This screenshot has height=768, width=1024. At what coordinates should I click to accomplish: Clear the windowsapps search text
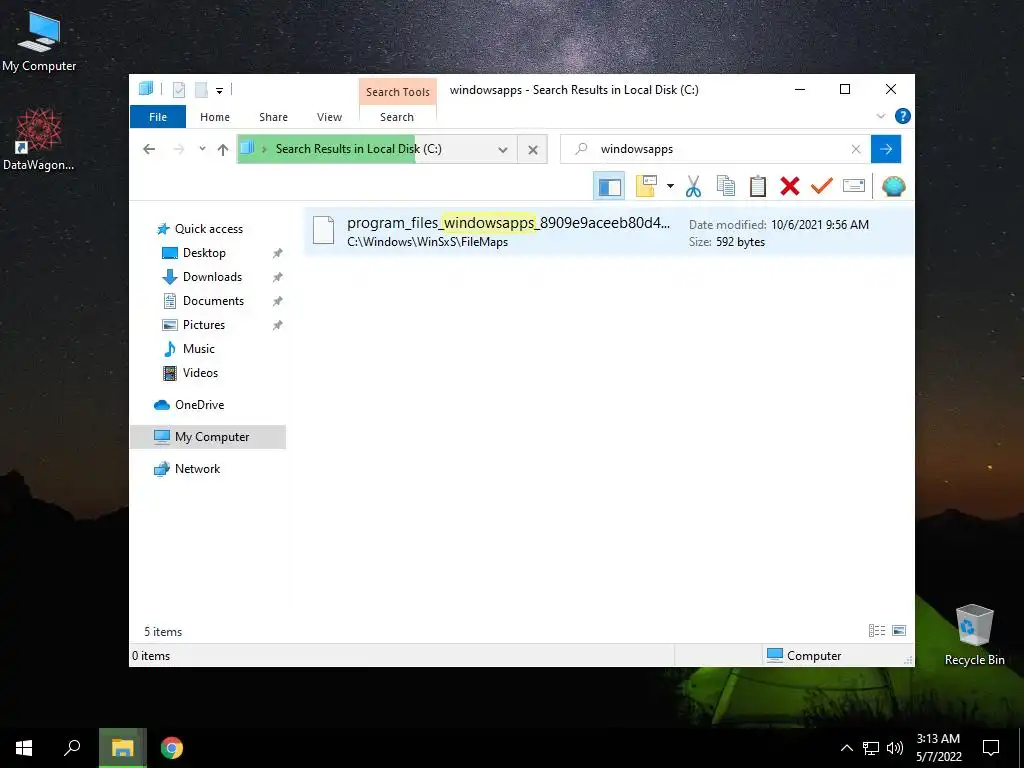pyautogui.click(x=856, y=150)
